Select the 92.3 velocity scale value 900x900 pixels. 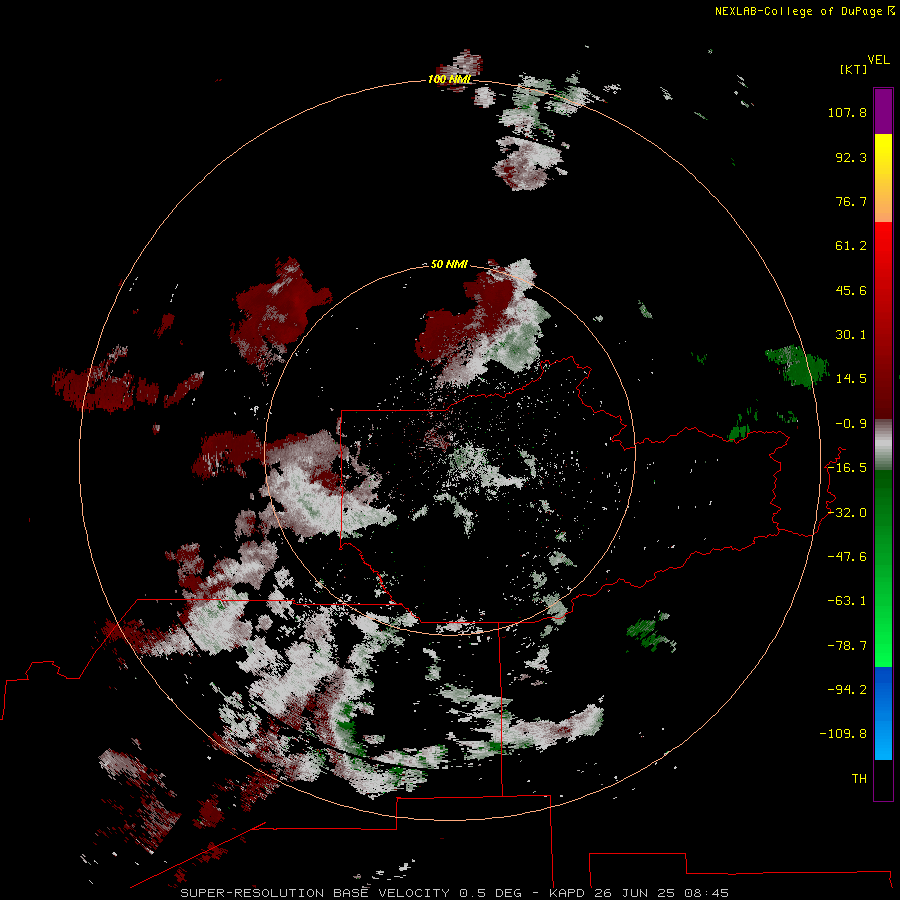tap(851, 157)
